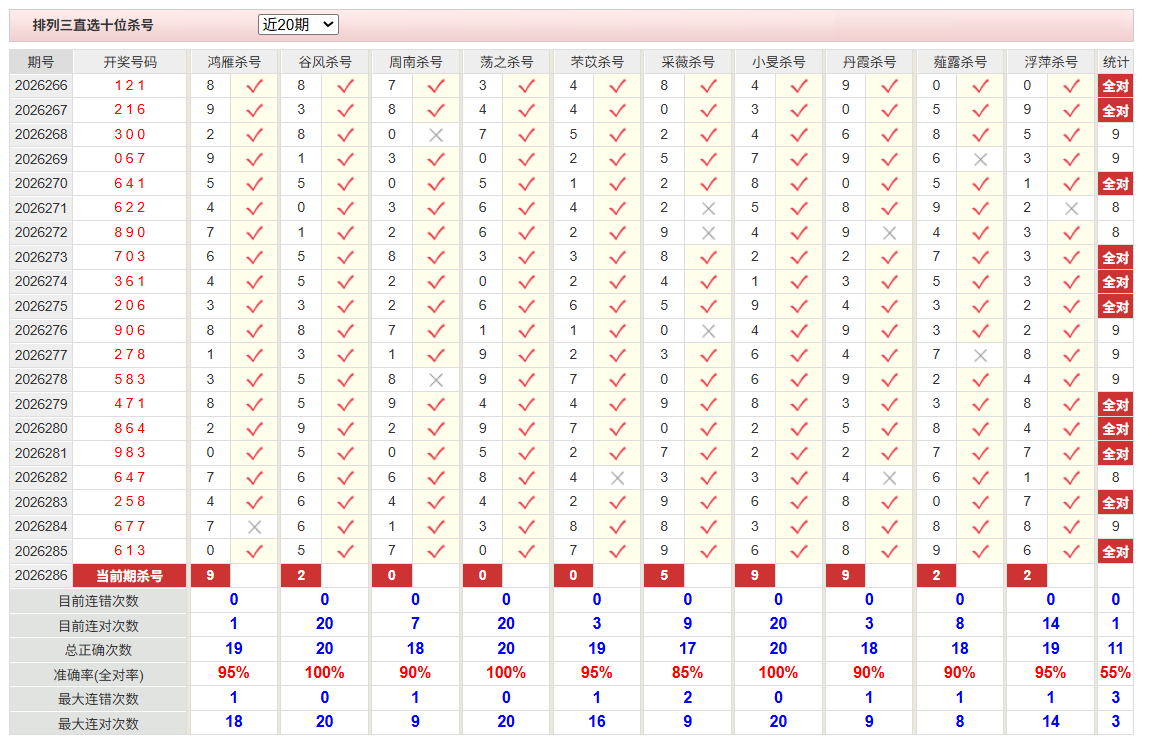This screenshot has height=744, width=1152.
Task: Click the 开奖号码 column header
Action: [130, 62]
